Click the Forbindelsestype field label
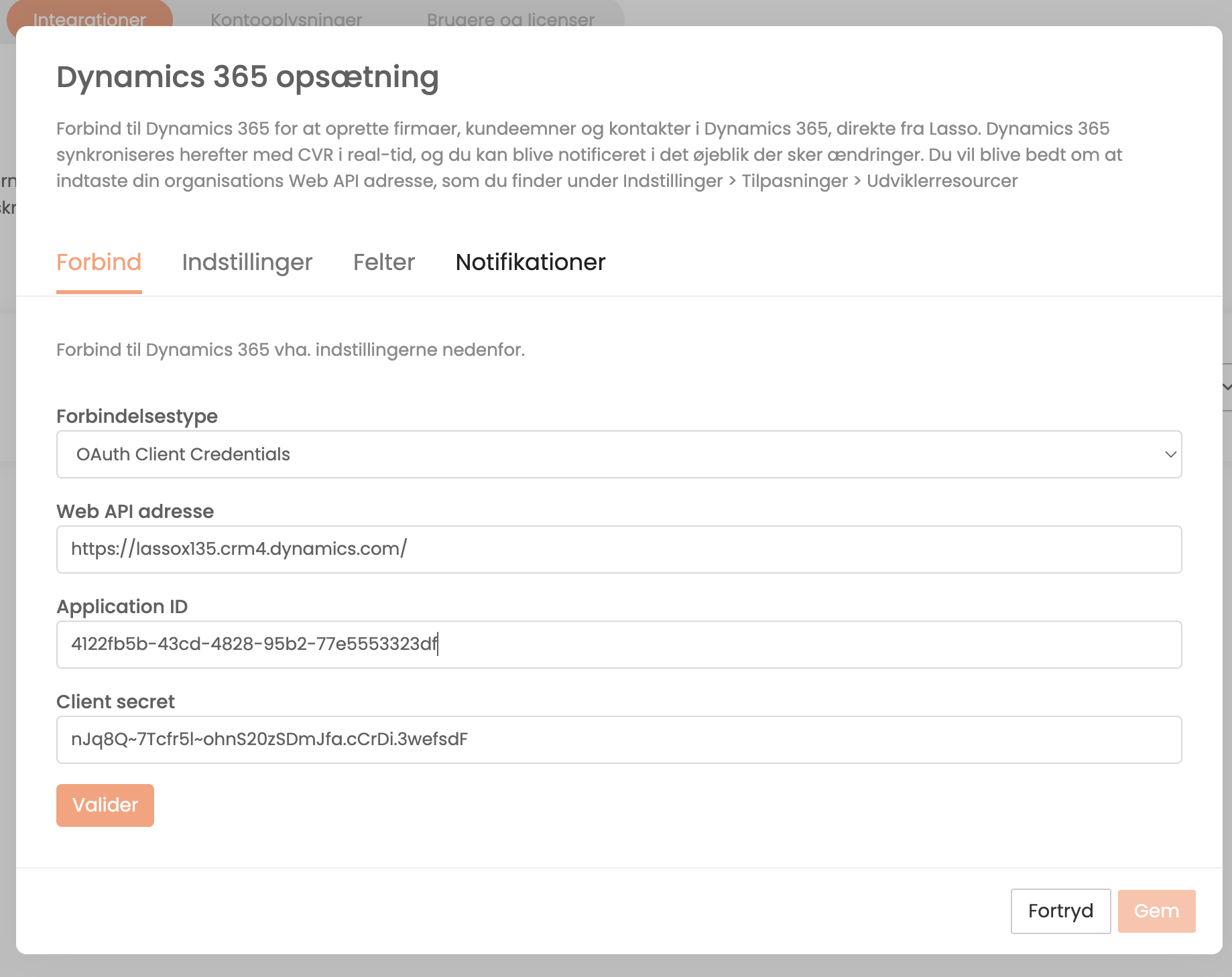The image size is (1232, 977). pos(137,416)
